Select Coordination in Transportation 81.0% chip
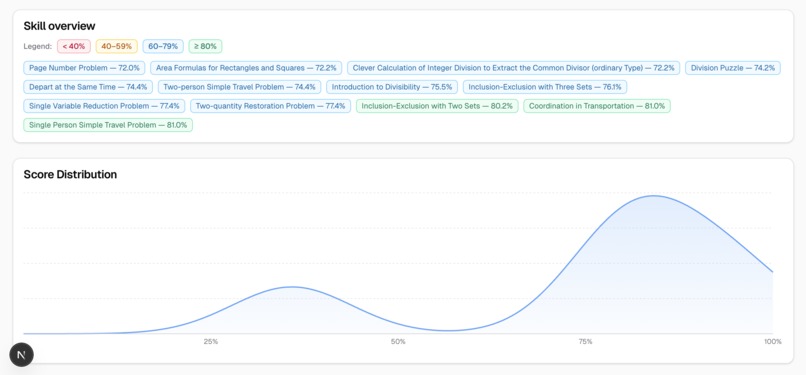This screenshot has height=375, width=806. (x=597, y=106)
